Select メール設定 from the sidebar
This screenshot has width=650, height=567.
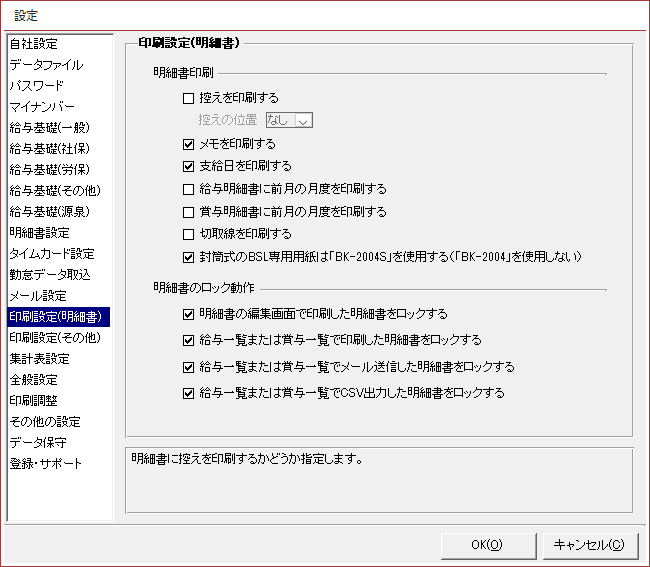(39, 296)
